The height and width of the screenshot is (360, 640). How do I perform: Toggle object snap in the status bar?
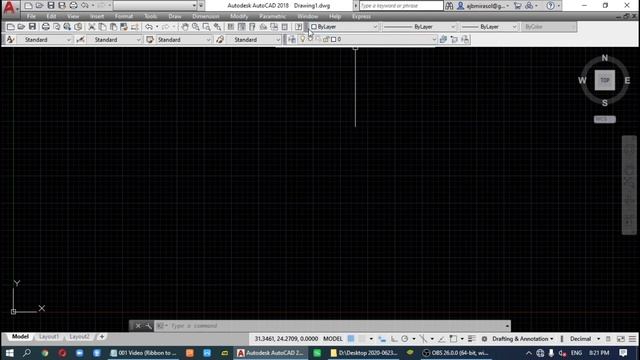click(x=453, y=339)
